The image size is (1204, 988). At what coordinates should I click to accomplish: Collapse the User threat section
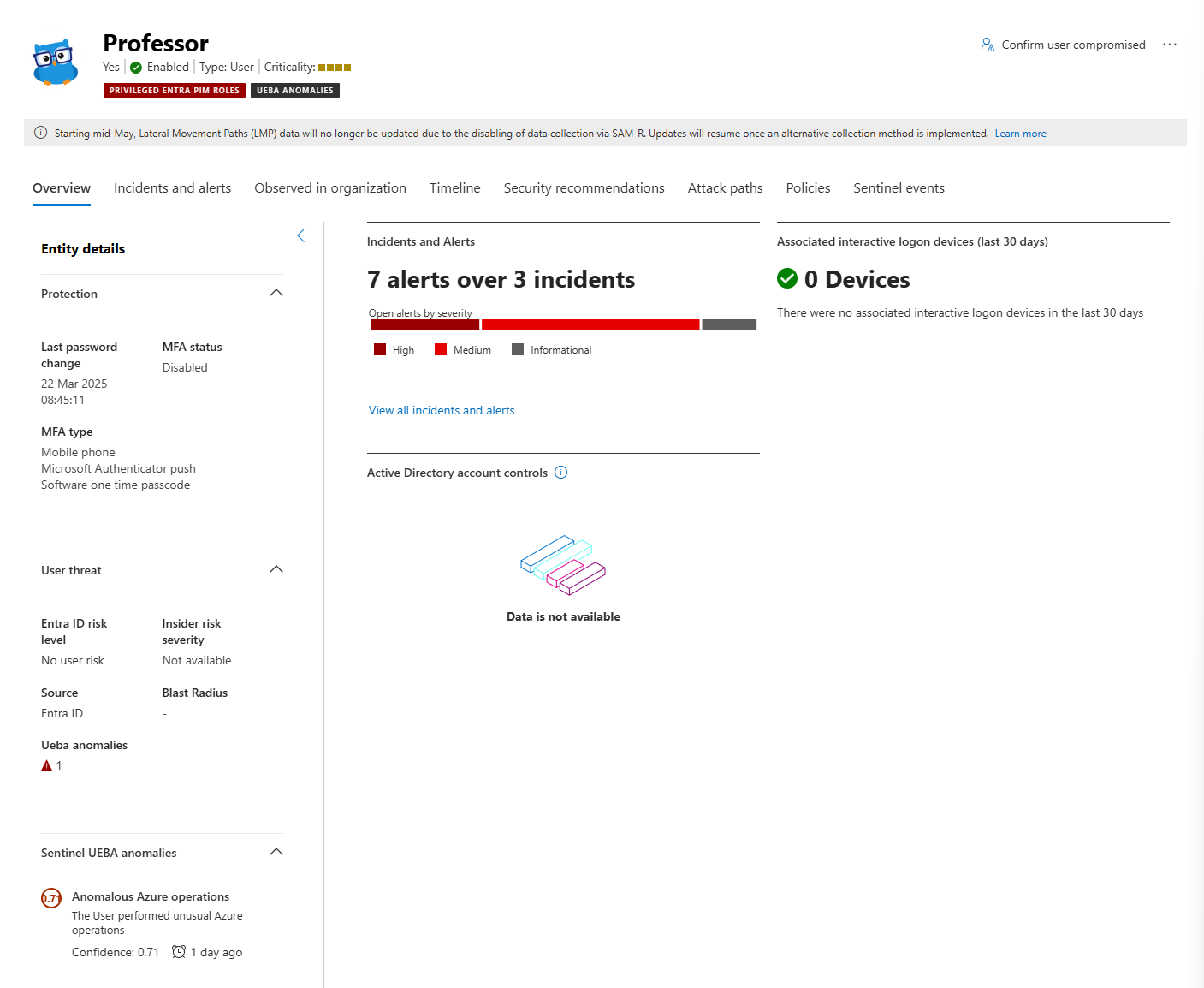(276, 570)
